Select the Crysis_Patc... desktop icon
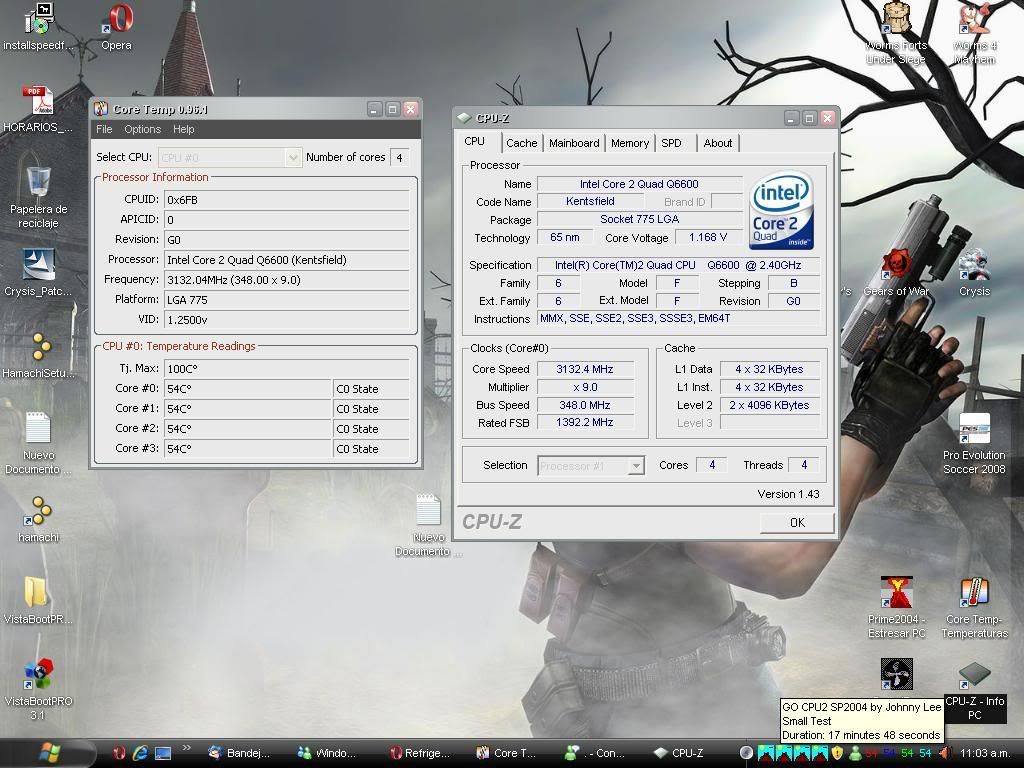 coord(38,273)
